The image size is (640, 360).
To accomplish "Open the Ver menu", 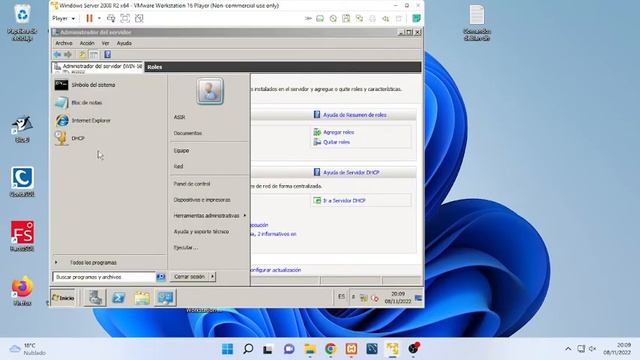I will click(105, 43).
